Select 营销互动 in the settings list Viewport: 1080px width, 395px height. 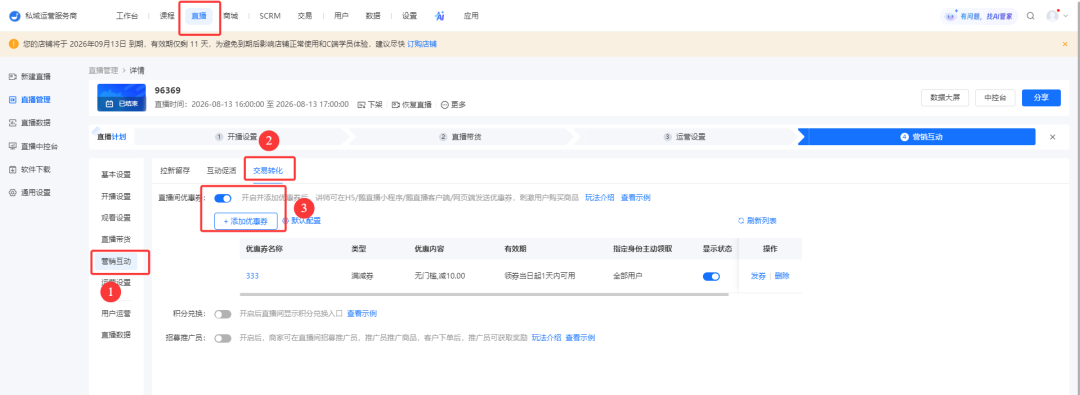(116, 261)
